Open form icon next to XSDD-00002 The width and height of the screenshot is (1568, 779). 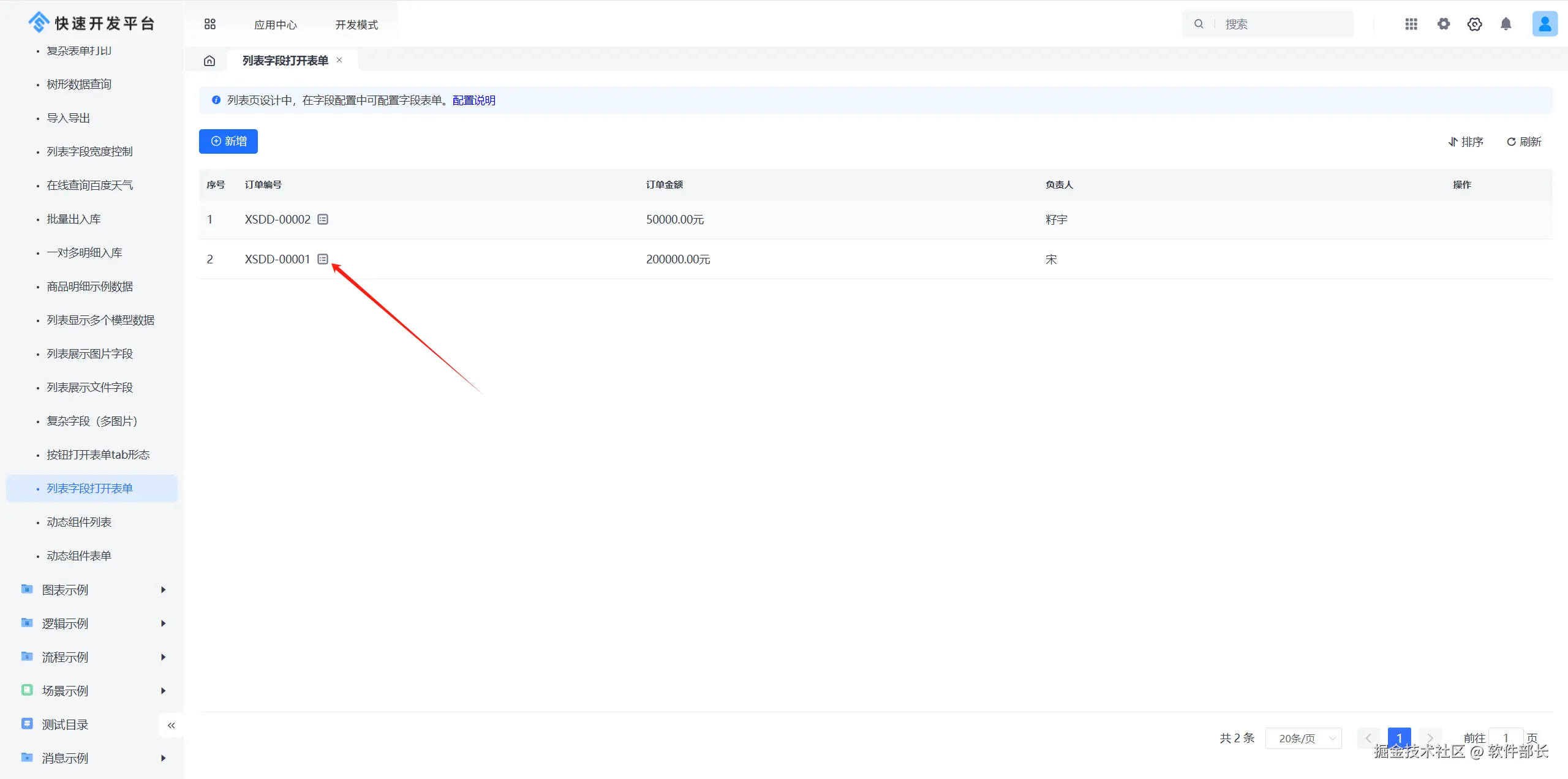click(x=323, y=219)
